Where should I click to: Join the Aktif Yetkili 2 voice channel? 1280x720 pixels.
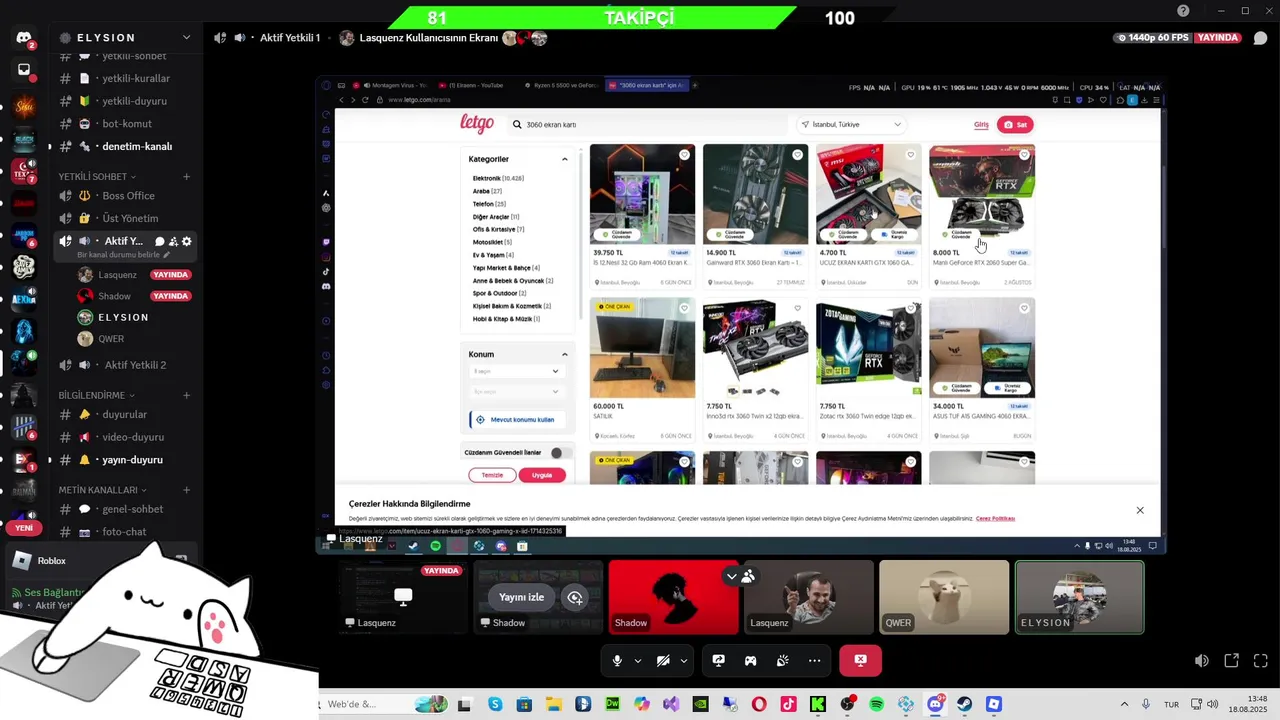[x=124, y=365]
